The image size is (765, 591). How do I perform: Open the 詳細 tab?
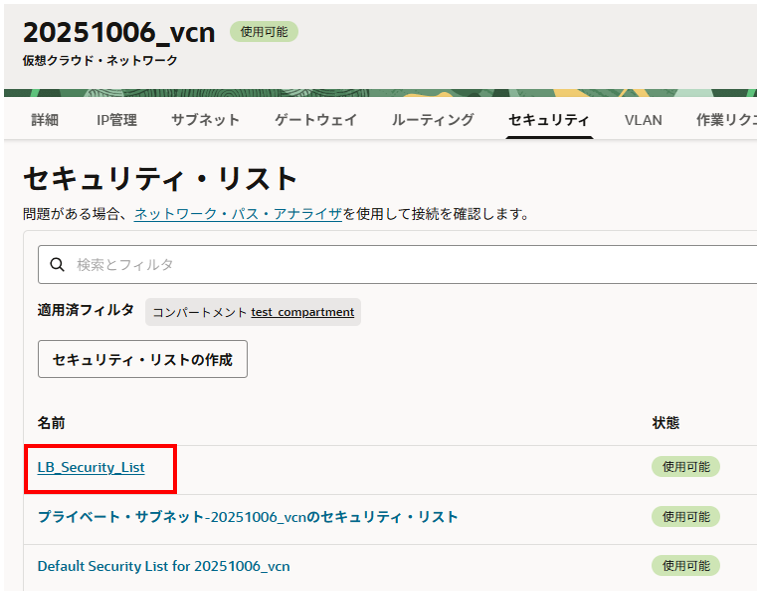45,120
